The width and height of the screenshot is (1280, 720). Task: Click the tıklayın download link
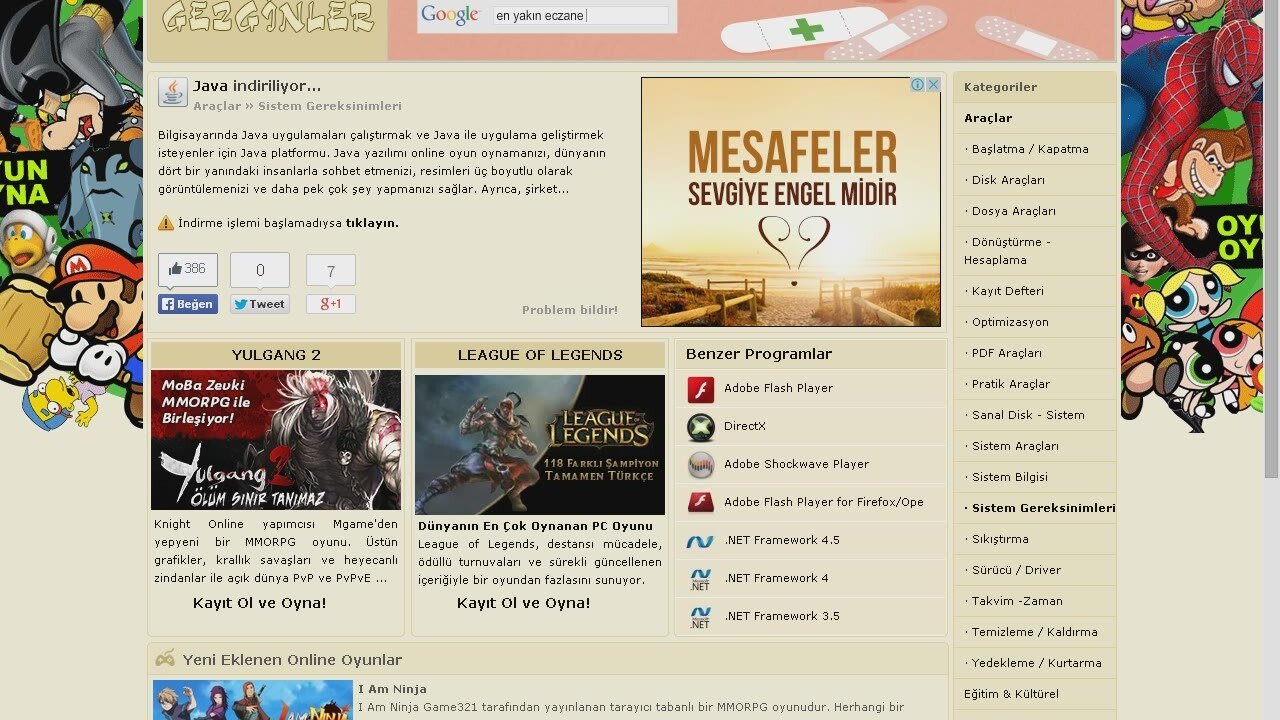click(x=372, y=223)
